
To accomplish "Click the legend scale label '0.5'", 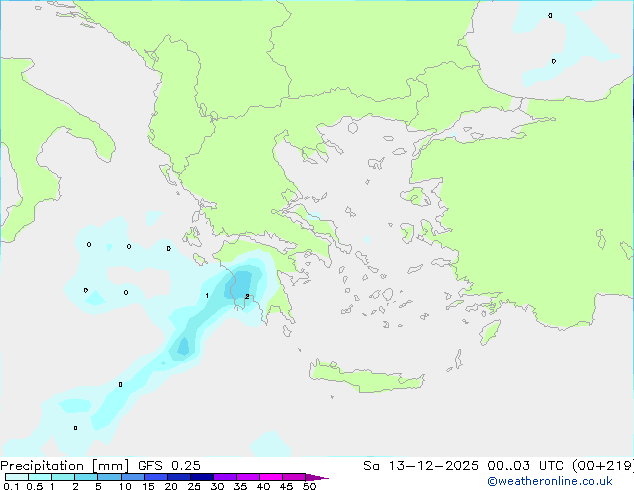I will point(35,486).
